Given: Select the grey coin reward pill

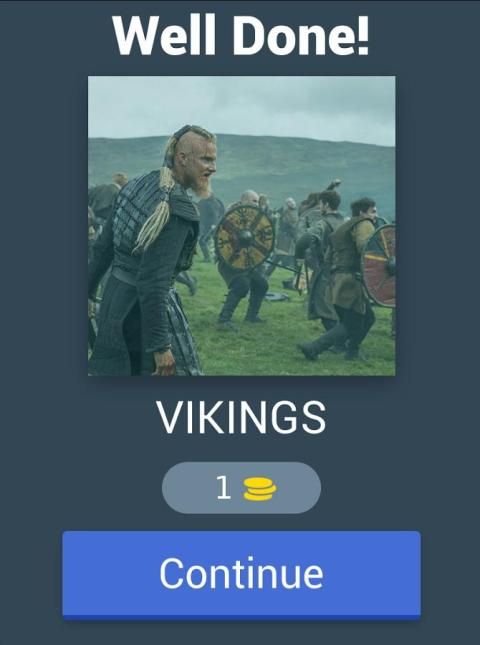Looking at the screenshot, I should click(x=241, y=488).
